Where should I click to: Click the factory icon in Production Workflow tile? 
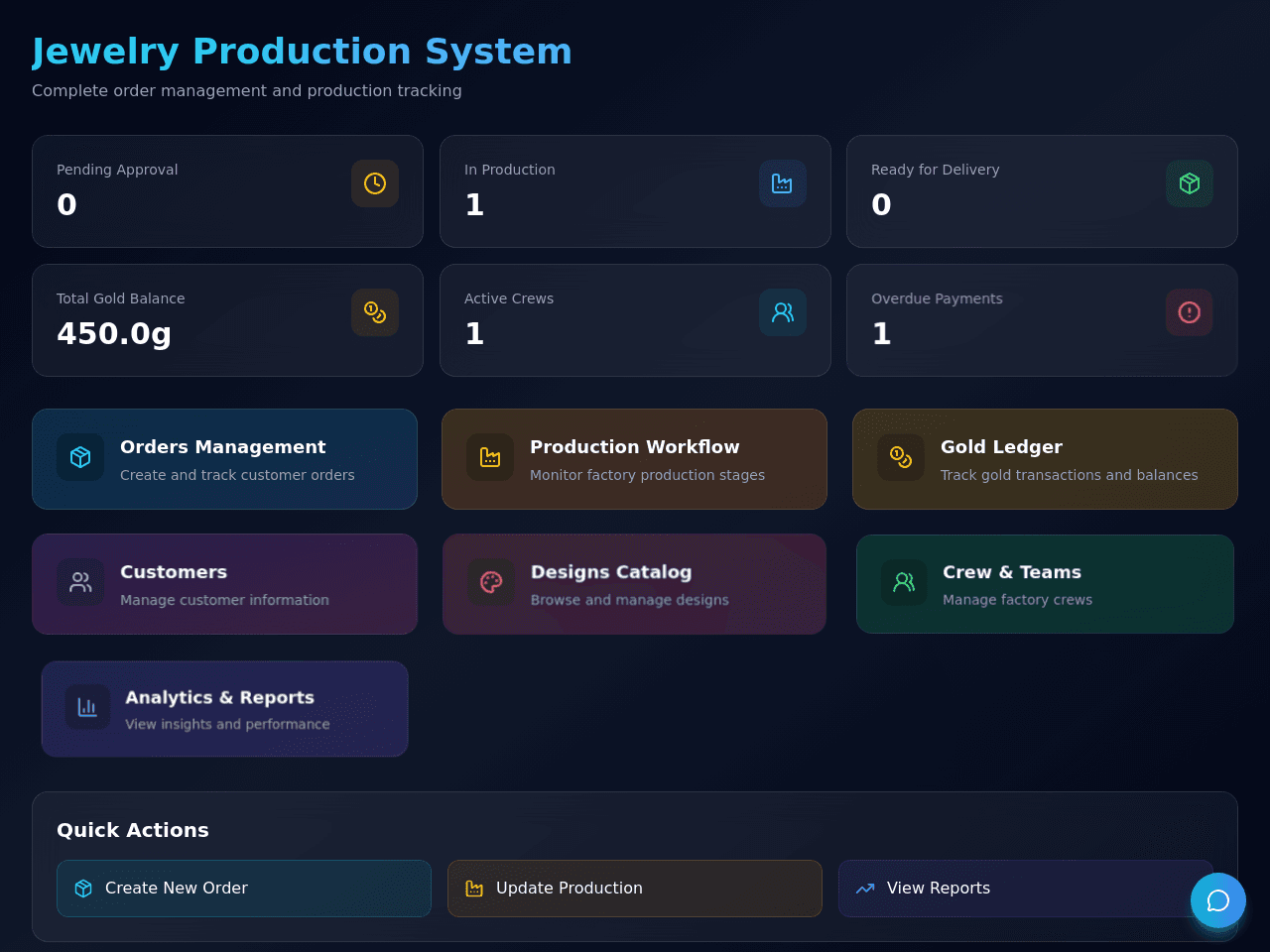(x=490, y=457)
